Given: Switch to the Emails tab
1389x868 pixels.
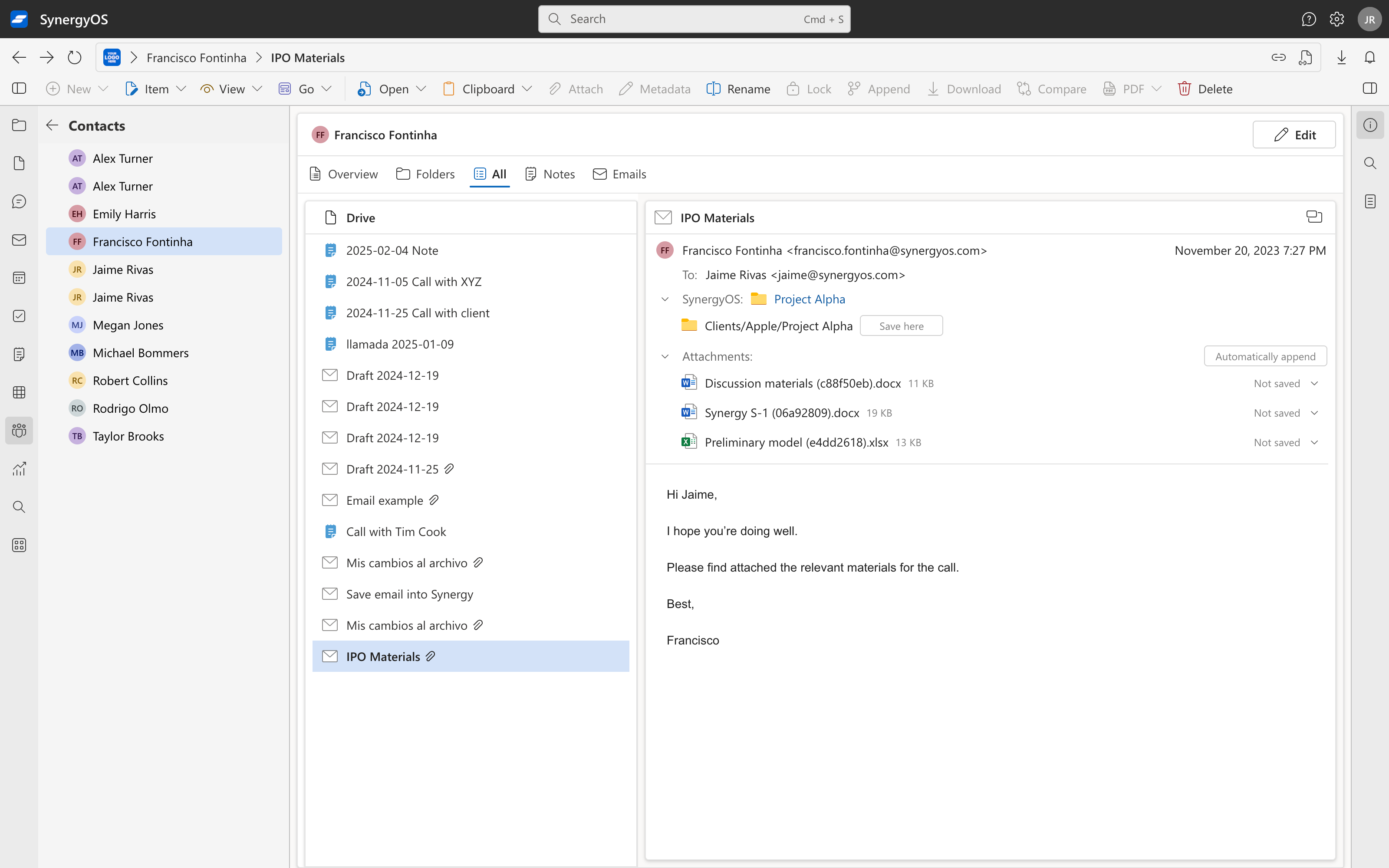Looking at the screenshot, I should (x=619, y=174).
